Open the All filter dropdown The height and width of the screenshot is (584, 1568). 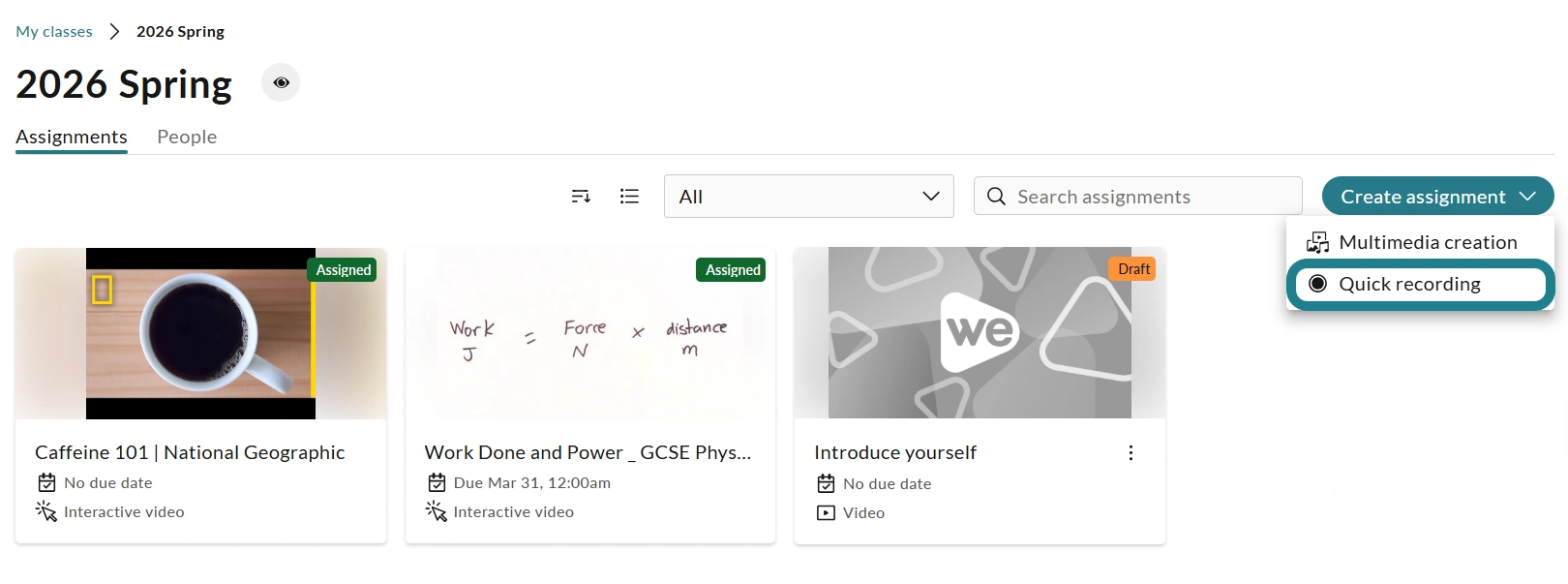point(809,197)
